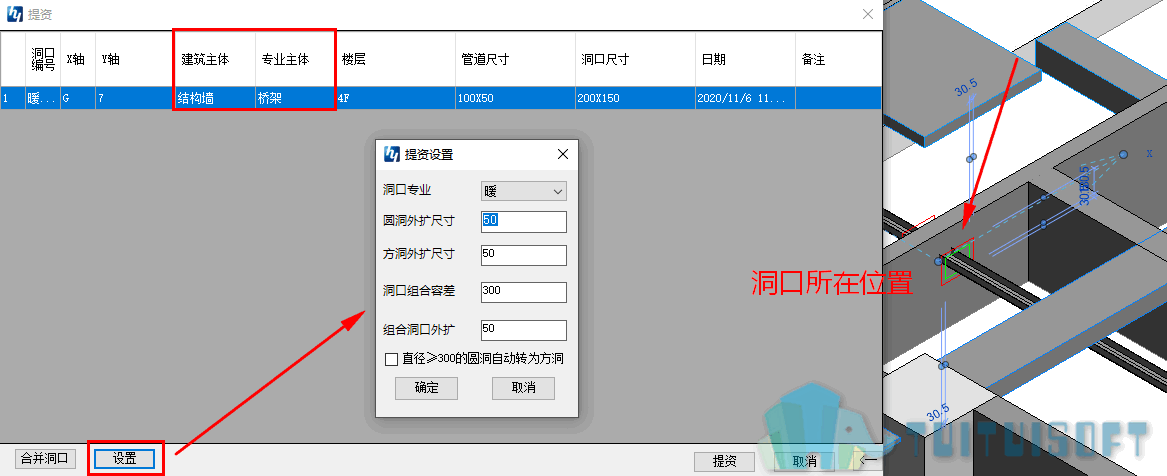Screen dimensions: 1167x476
Task: Select the 4F floor cell
Action: 395,98
